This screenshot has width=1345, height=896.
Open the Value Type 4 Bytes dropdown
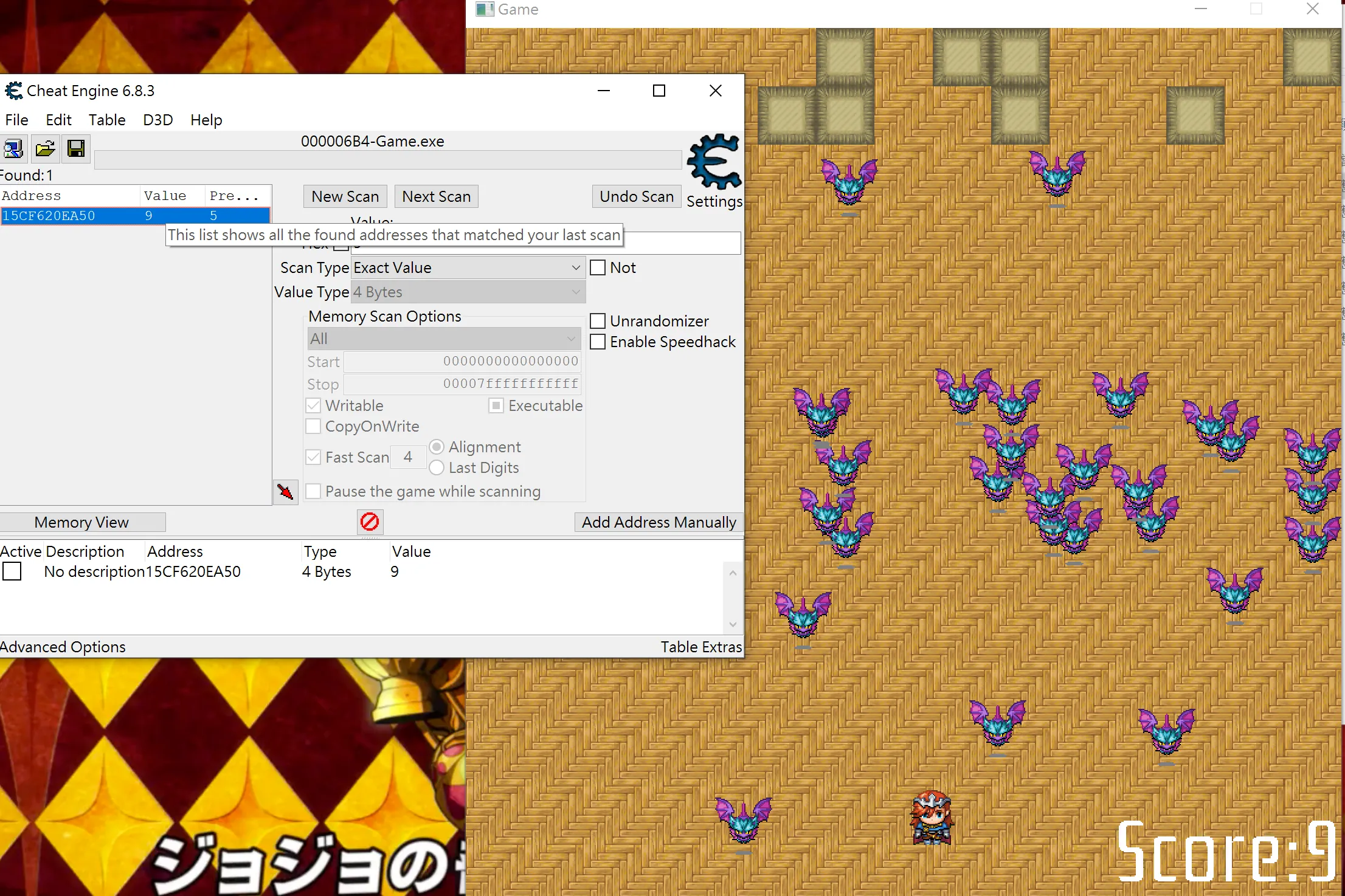468,292
